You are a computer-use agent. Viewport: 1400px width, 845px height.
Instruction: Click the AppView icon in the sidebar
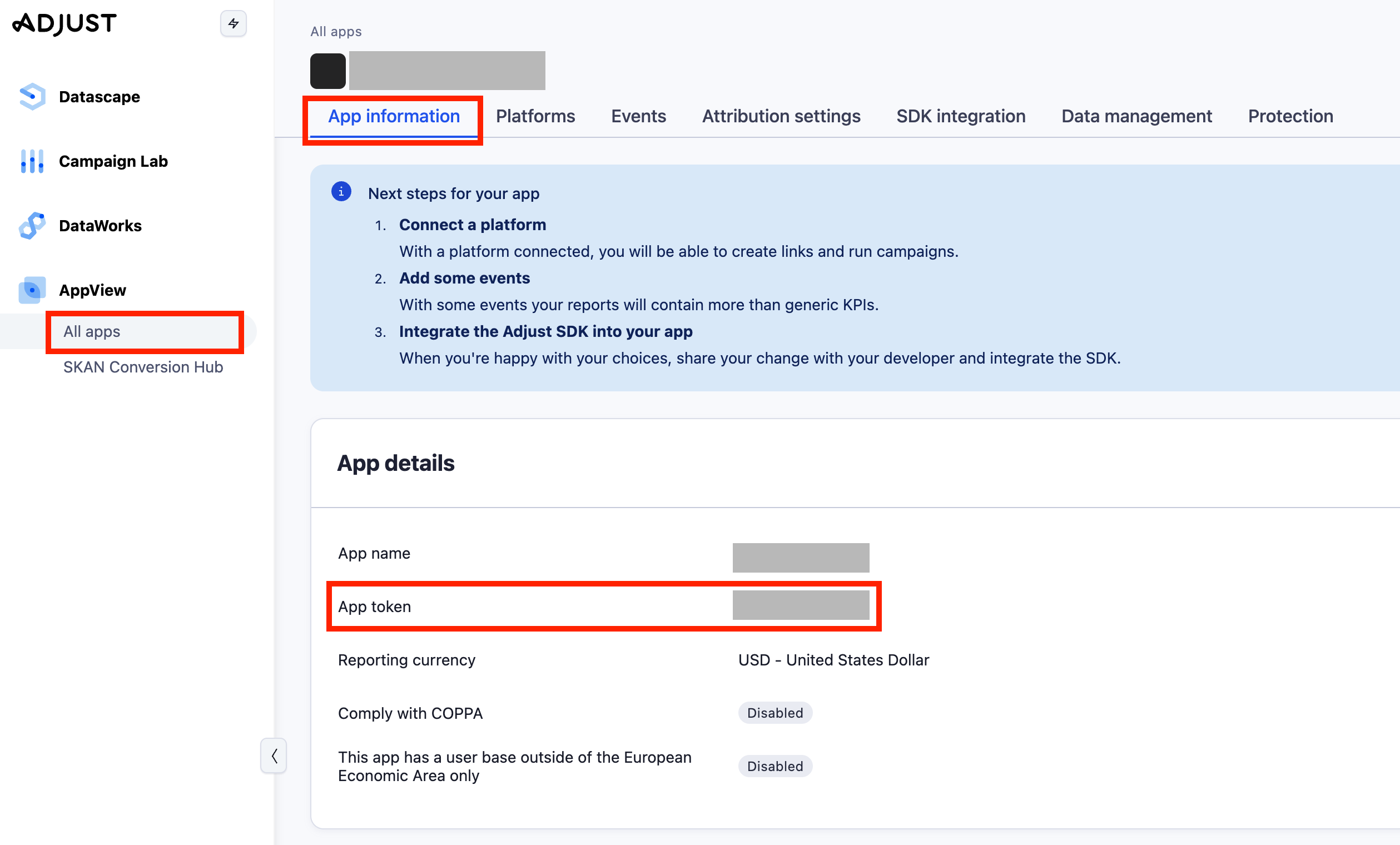click(32, 290)
